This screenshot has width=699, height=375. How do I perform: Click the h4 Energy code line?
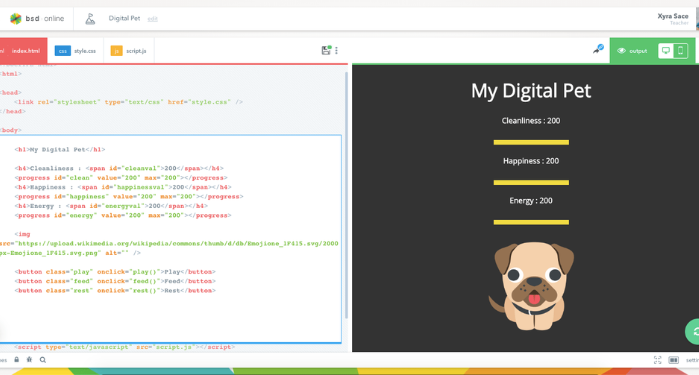(x=111, y=206)
